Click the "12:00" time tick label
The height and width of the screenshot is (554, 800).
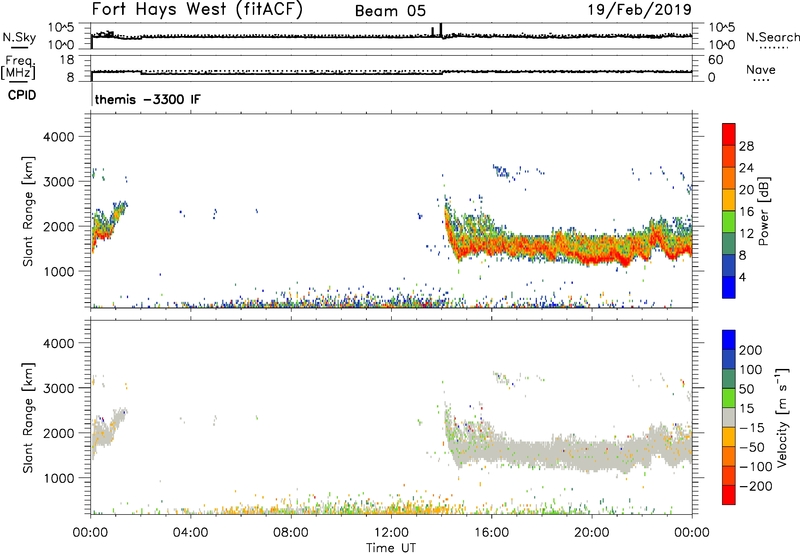pyautogui.click(x=391, y=533)
